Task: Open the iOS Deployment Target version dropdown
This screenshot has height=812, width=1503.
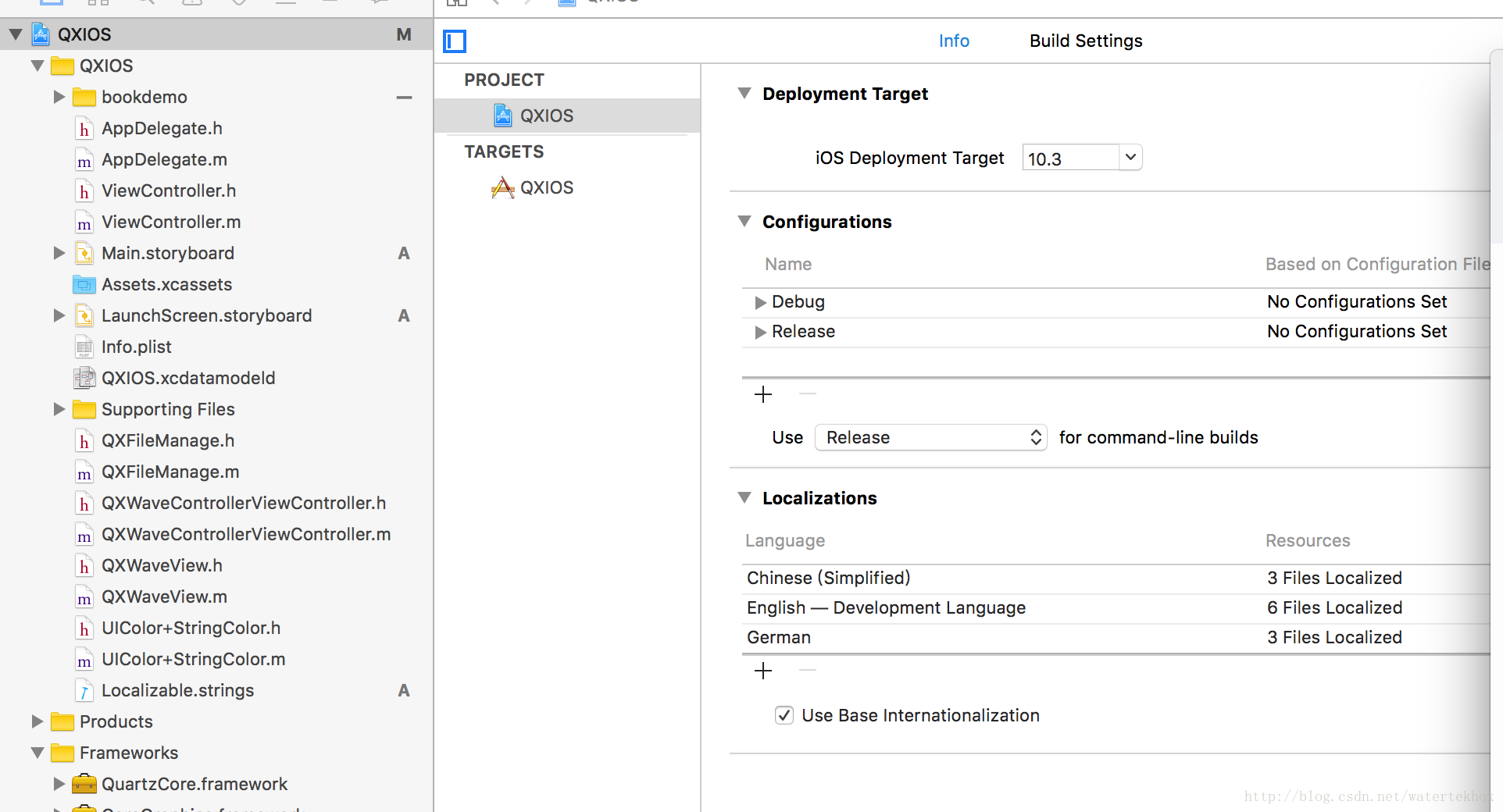Action: pyautogui.click(x=1130, y=158)
